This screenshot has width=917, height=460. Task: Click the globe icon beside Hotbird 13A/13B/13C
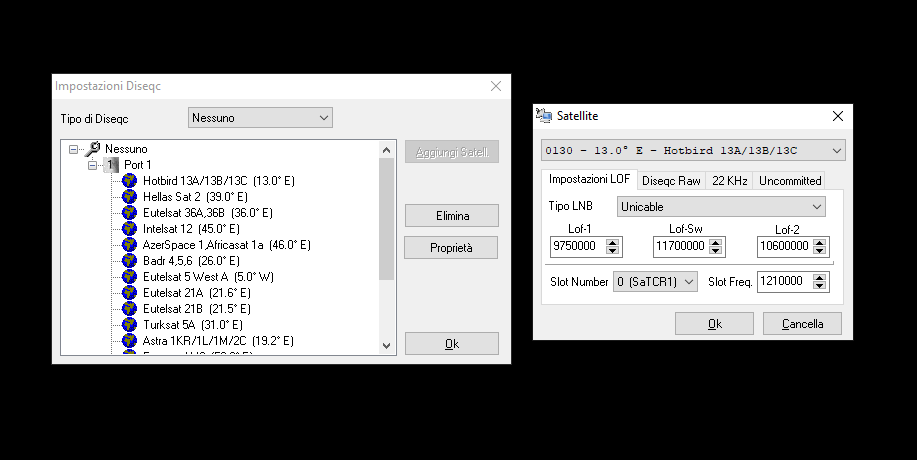coord(129,181)
